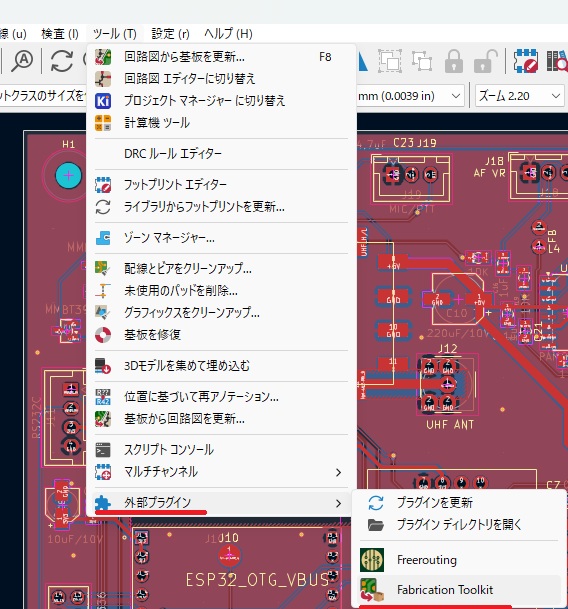The height and width of the screenshot is (609, 568).
Task: Click the フットプリント エディター menu icon
Action: (103, 184)
